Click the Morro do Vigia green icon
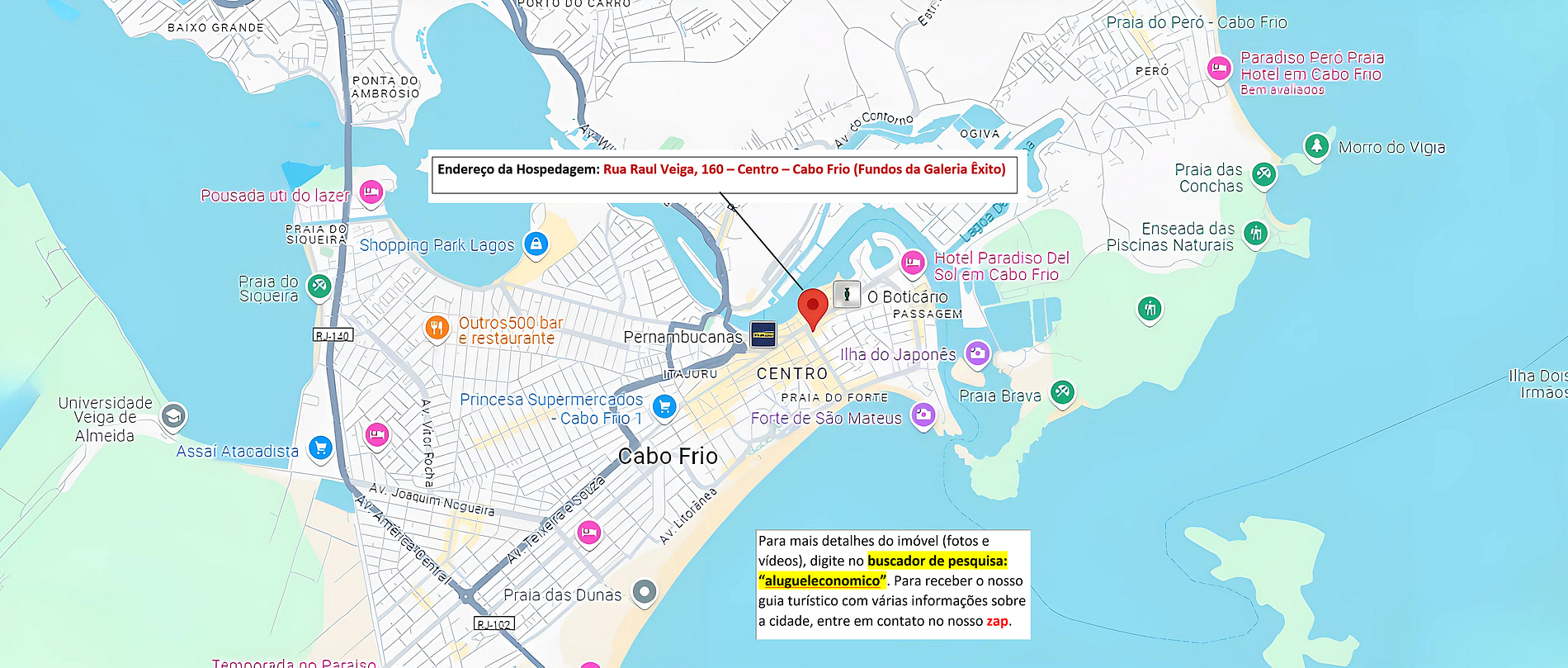The height and width of the screenshot is (668, 1568). point(1316,146)
